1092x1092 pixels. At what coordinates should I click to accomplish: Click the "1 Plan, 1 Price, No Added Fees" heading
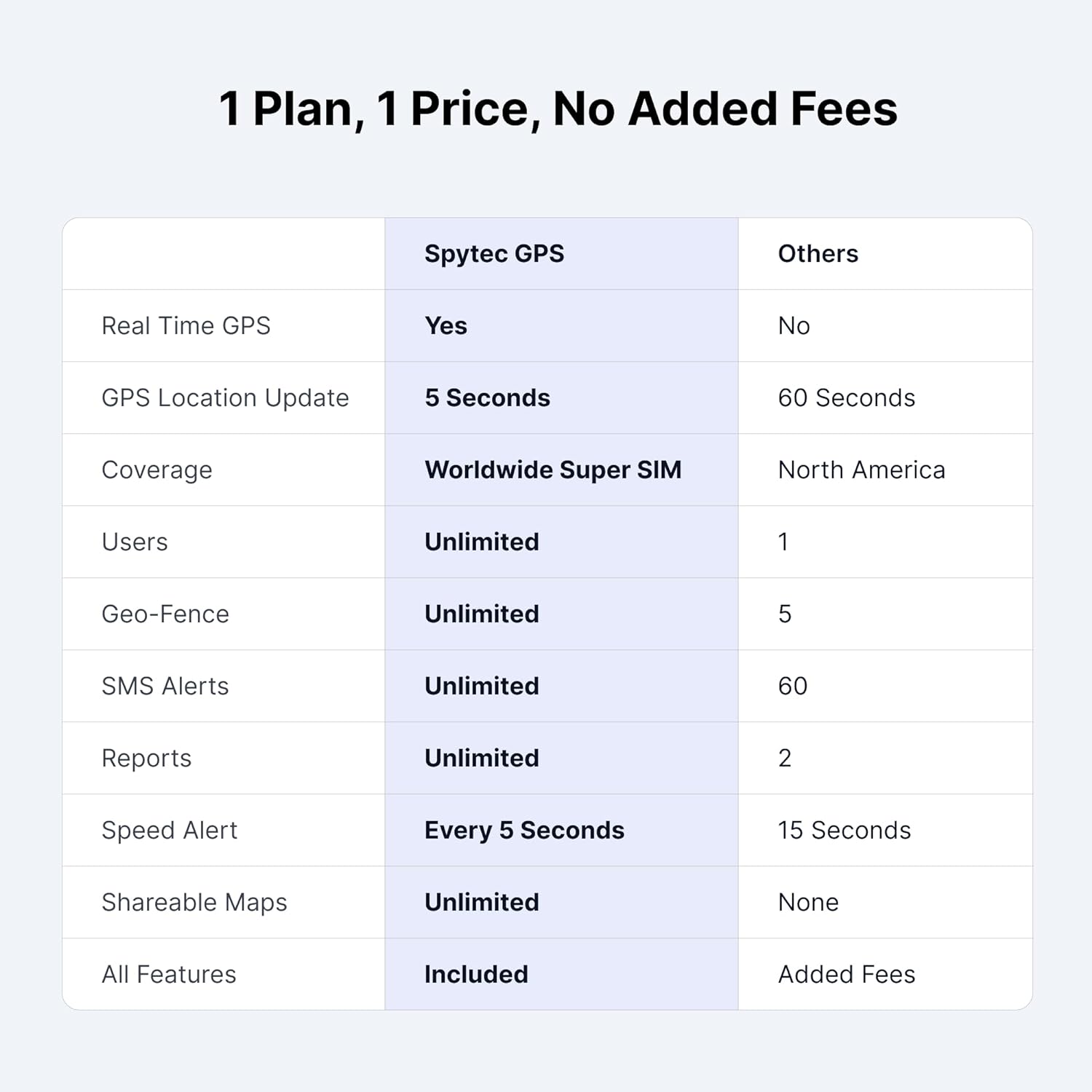(x=558, y=109)
